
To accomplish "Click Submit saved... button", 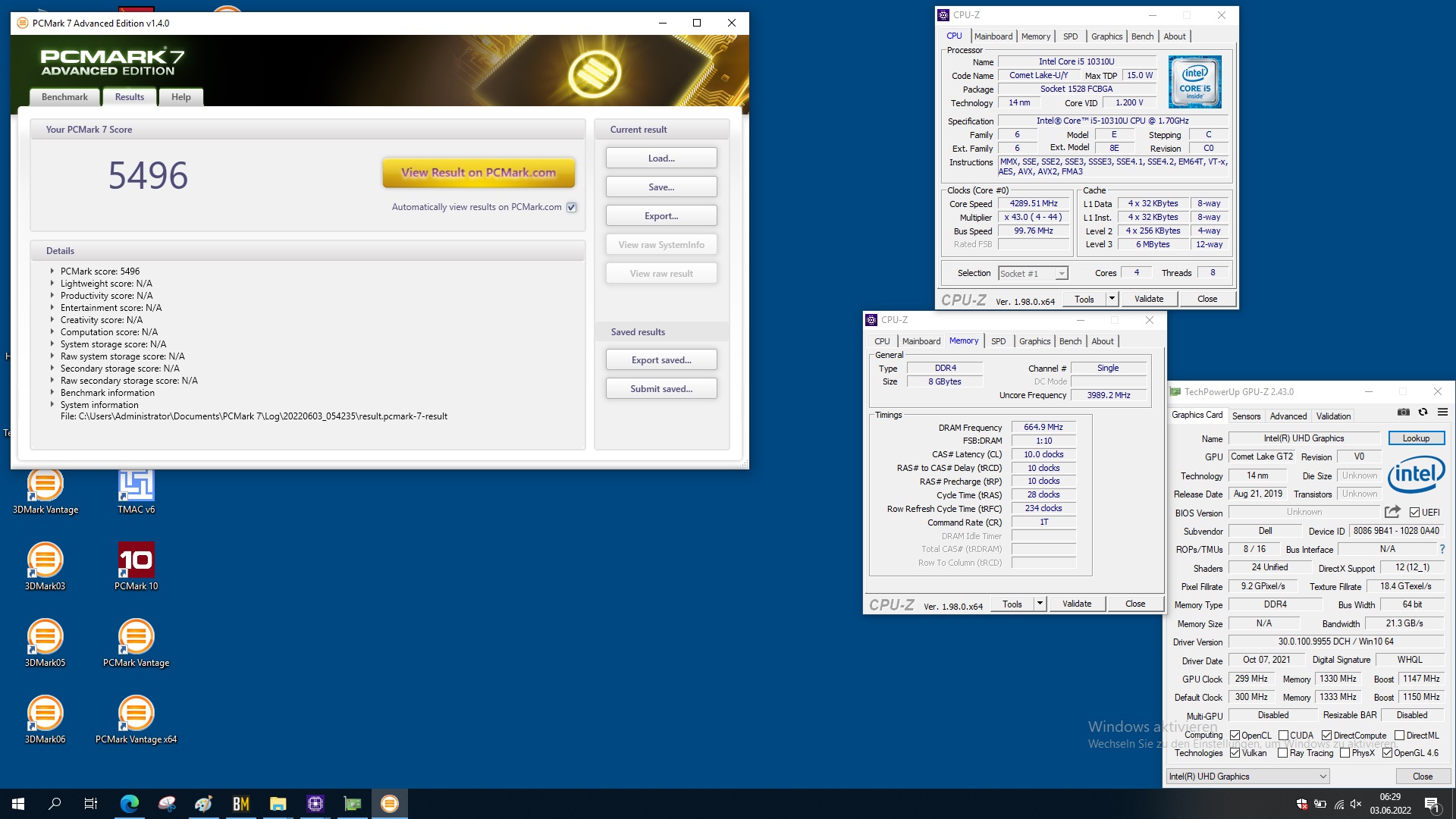I will pyautogui.click(x=661, y=389).
